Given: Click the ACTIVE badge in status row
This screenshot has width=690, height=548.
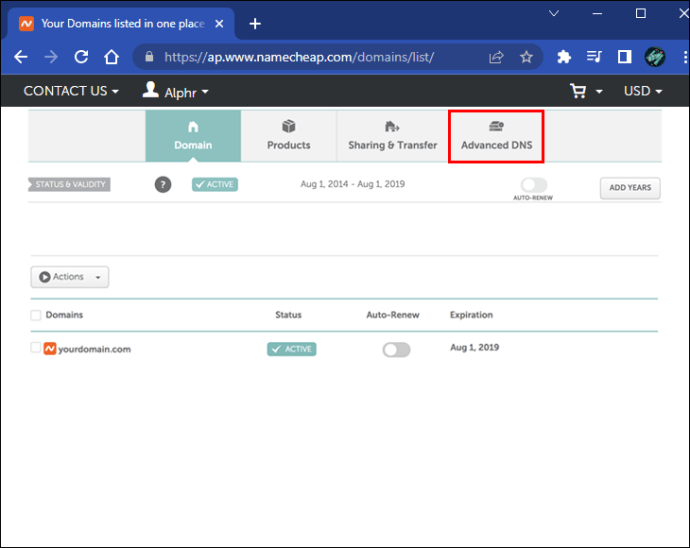Looking at the screenshot, I should point(215,184).
